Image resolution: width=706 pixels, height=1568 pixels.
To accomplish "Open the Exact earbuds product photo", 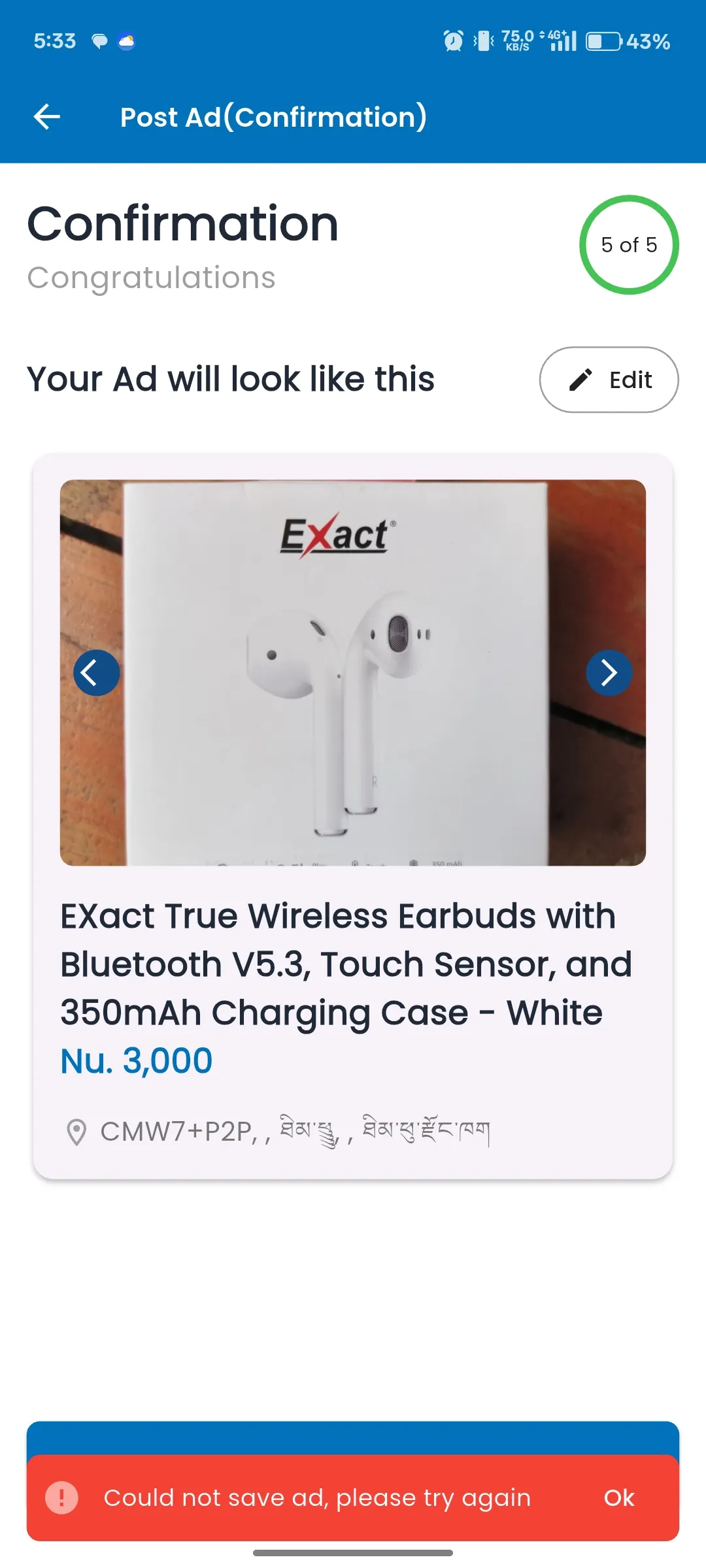I will click(353, 672).
